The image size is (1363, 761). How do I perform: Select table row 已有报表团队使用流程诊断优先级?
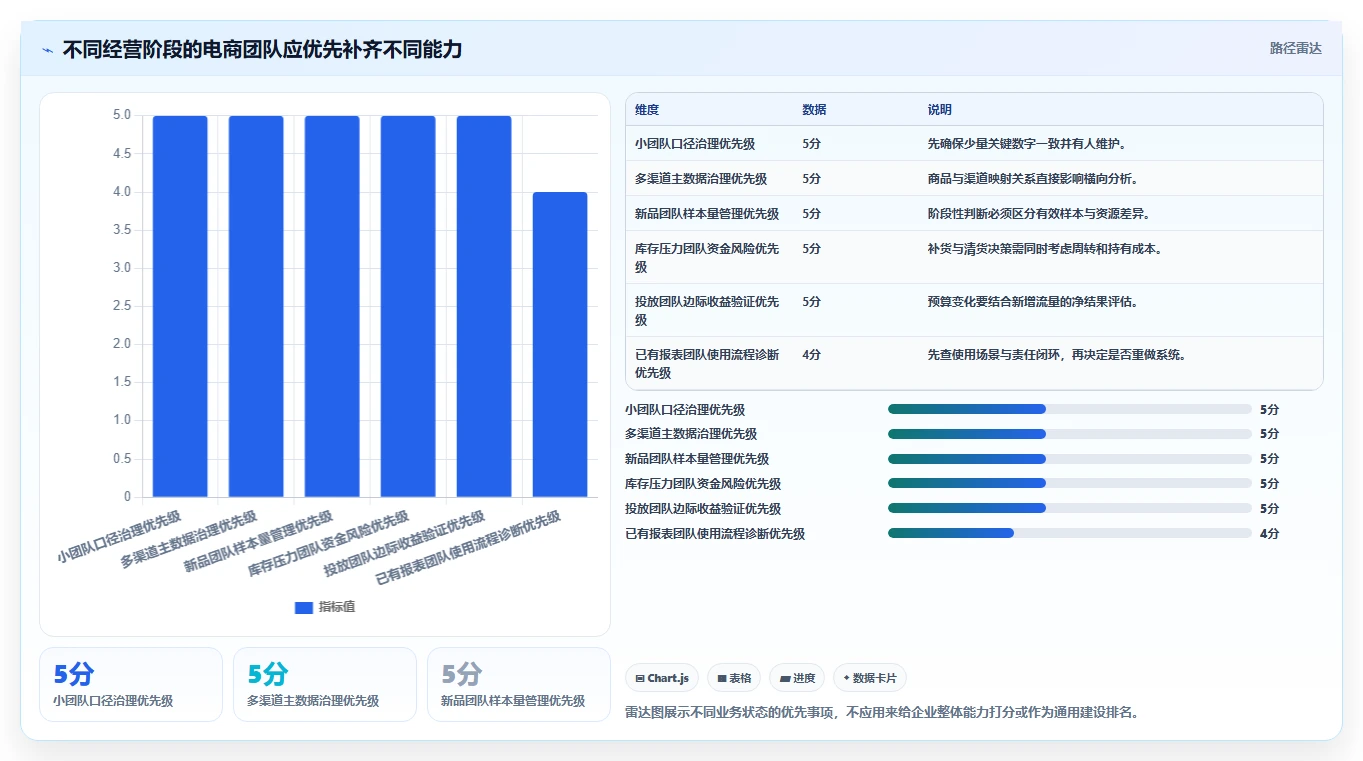coord(974,364)
